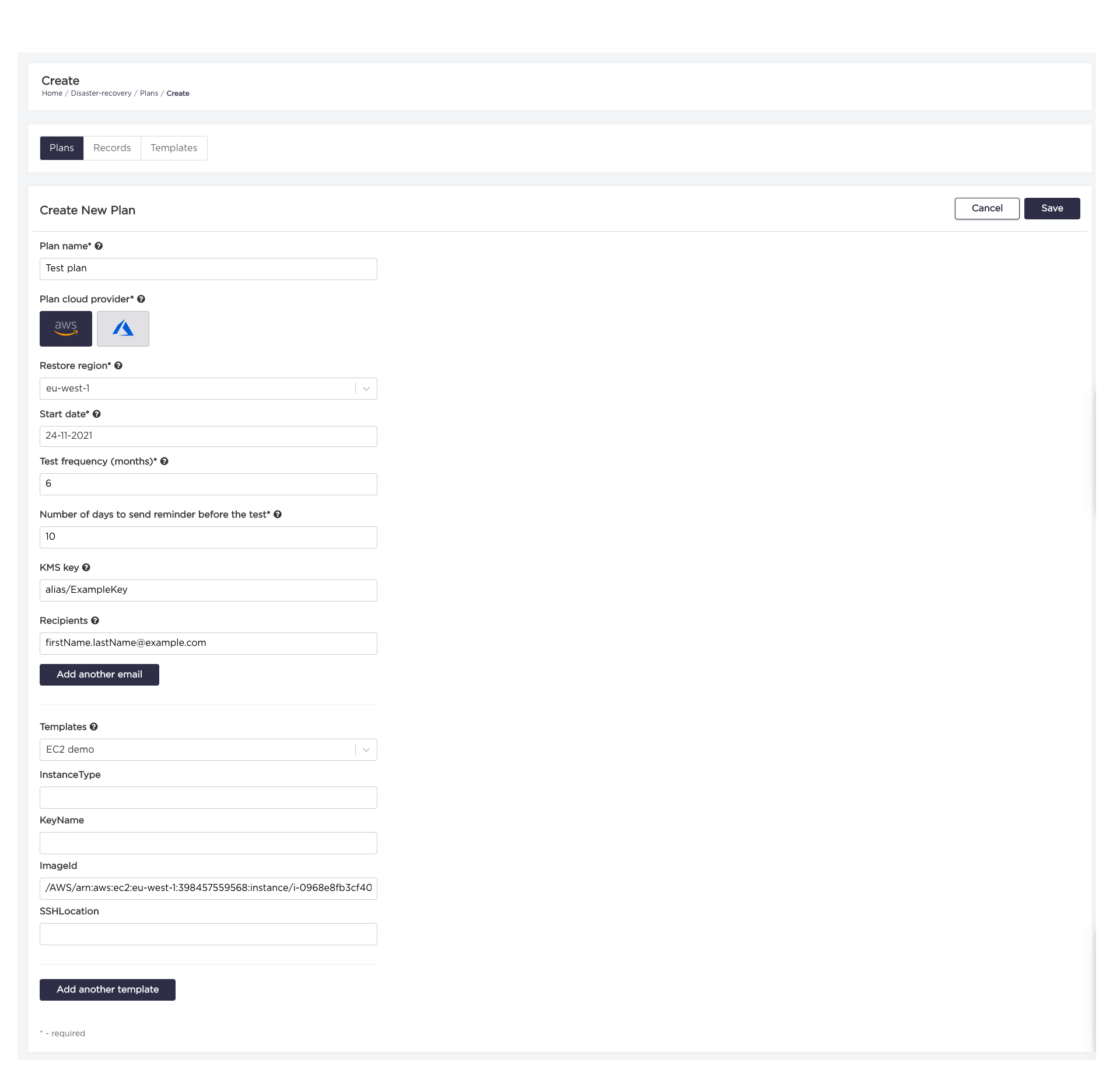Screen dimensions: 1120x1066
Task: Open help tooltip for Templates section
Action: click(93, 726)
